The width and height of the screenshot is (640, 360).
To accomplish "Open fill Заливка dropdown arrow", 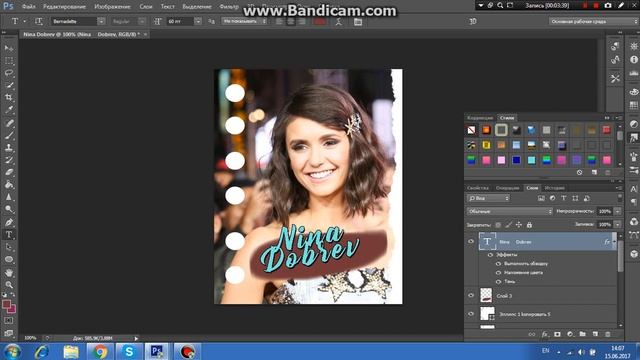I will 617,224.
